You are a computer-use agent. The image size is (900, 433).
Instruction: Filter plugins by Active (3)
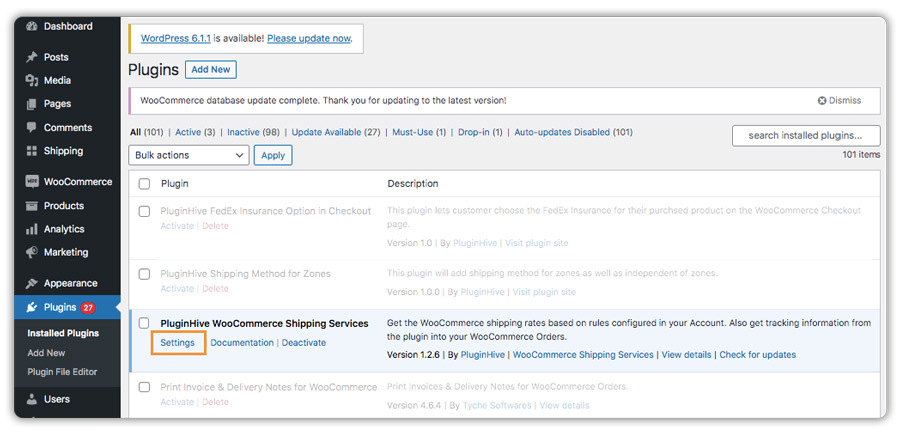195,132
